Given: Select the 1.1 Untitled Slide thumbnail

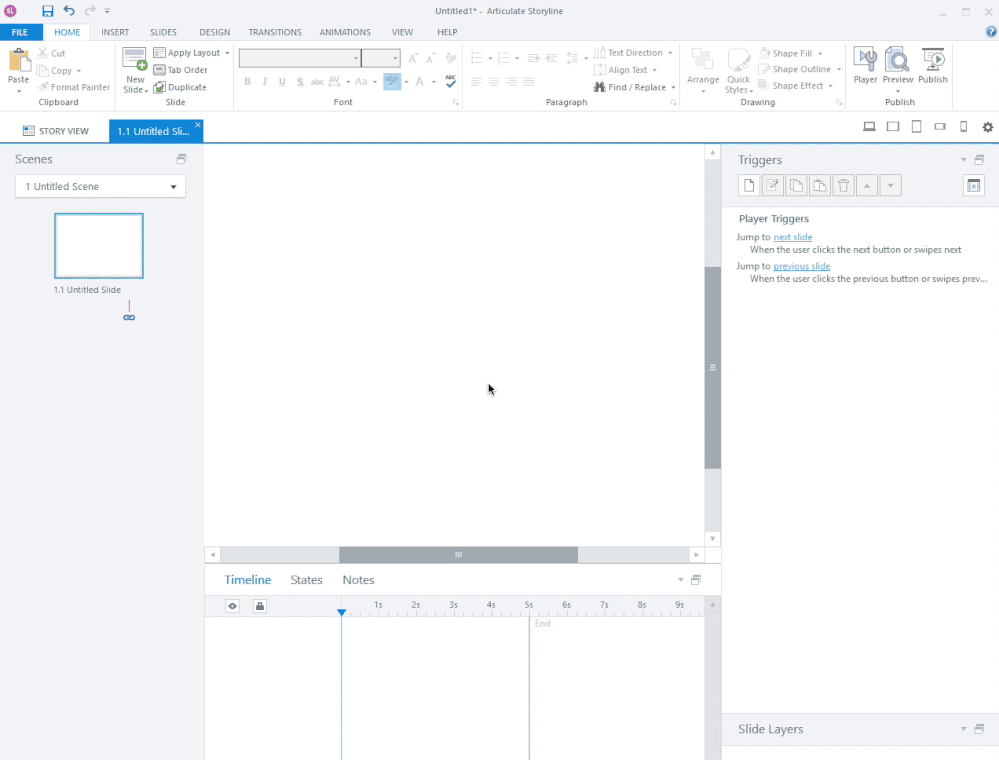Looking at the screenshot, I should point(99,246).
